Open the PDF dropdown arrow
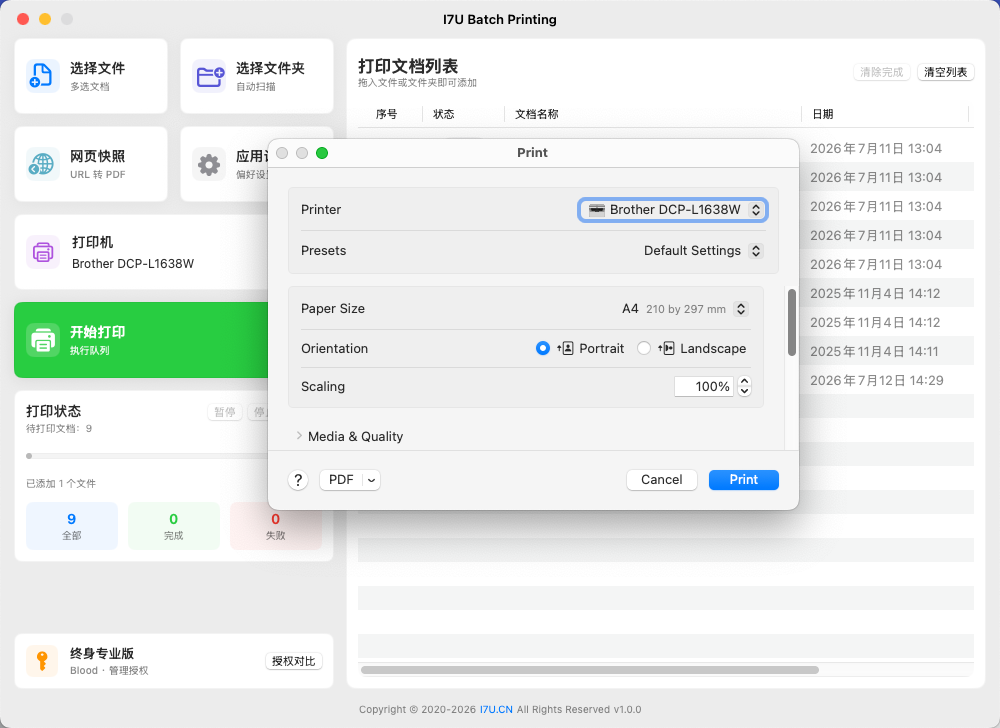 371,480
